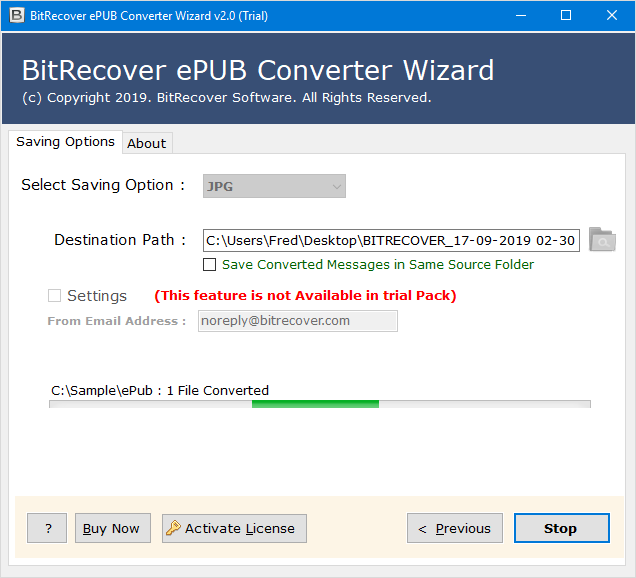Click the Activate License button label
Screen dimensions: 636x578
[240, 529]
